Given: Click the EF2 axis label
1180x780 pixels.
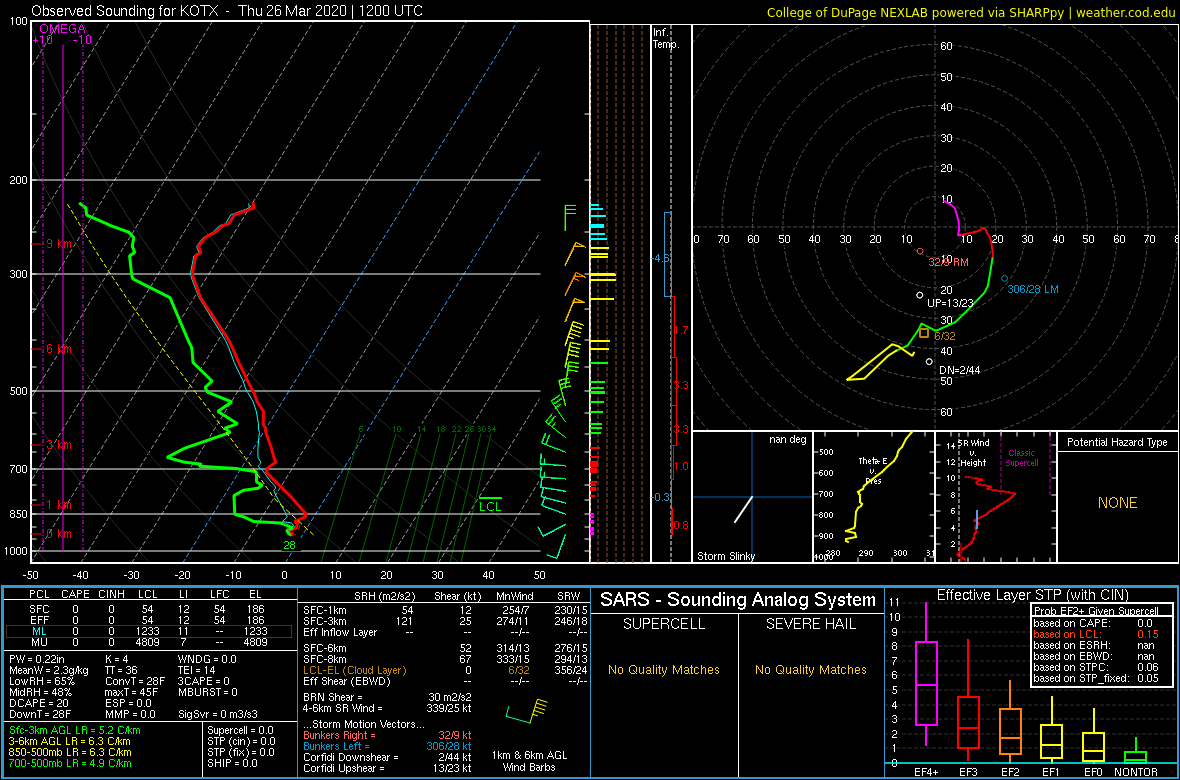Looking at the screenshot, I should (x=1009, y=772).
